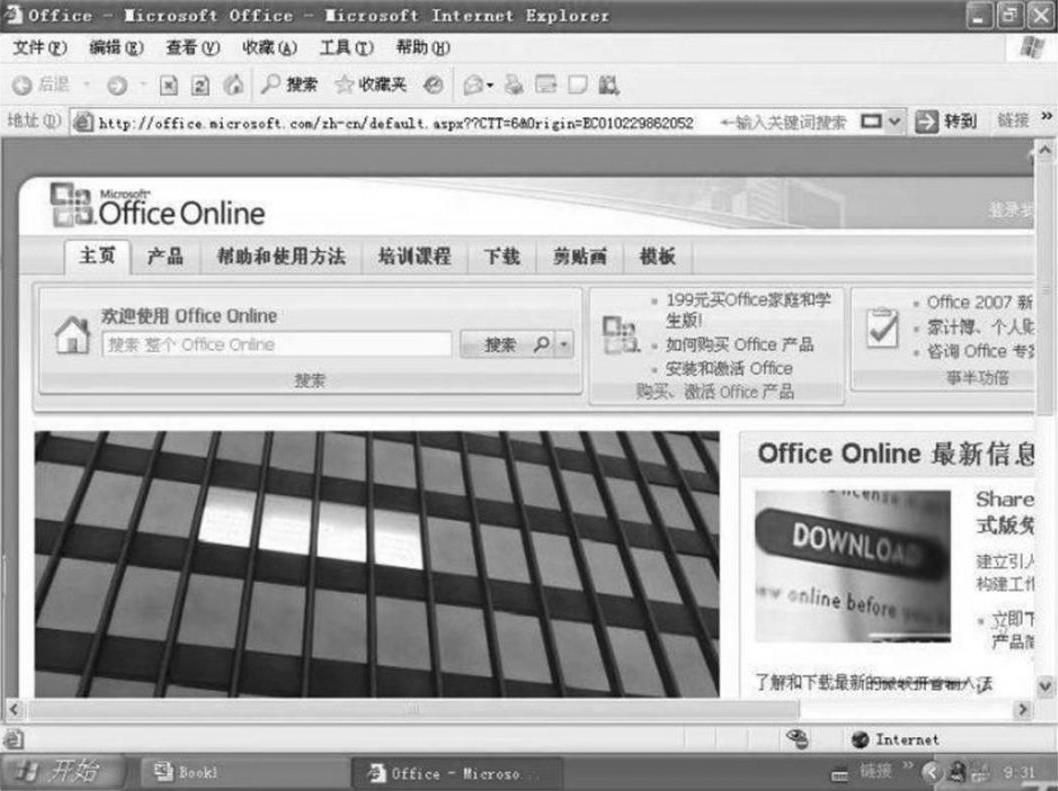Open the 如何购买 Office 产品 link

coord(740,345)
